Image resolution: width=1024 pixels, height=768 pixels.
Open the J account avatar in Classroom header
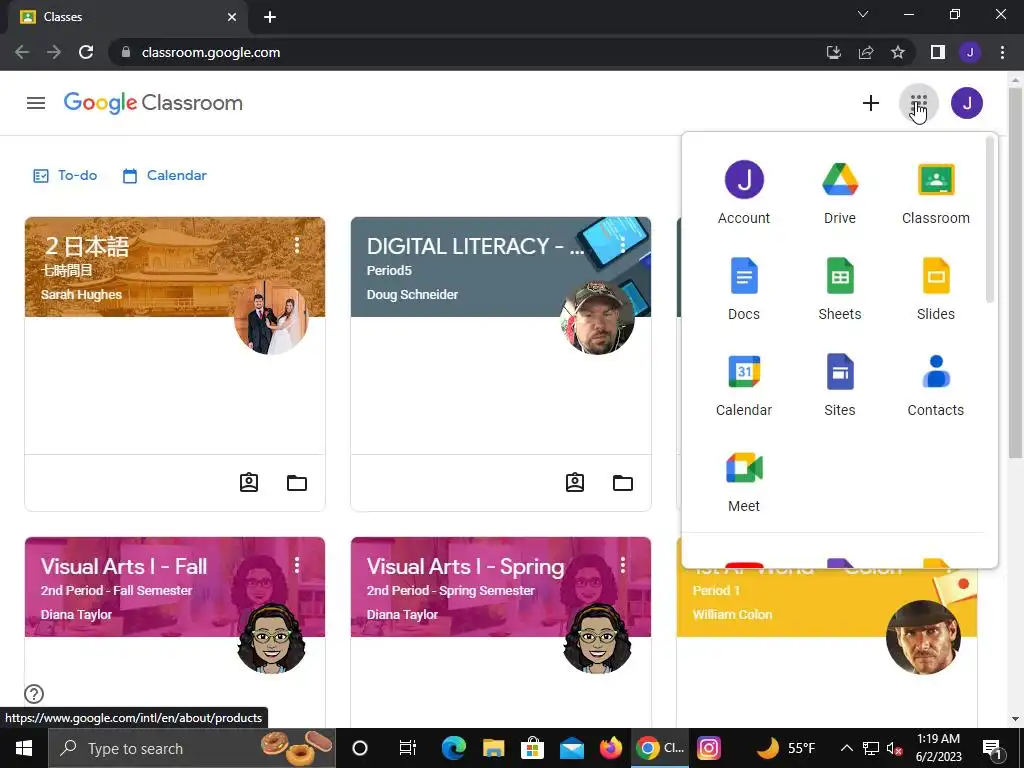click(967, 103)
